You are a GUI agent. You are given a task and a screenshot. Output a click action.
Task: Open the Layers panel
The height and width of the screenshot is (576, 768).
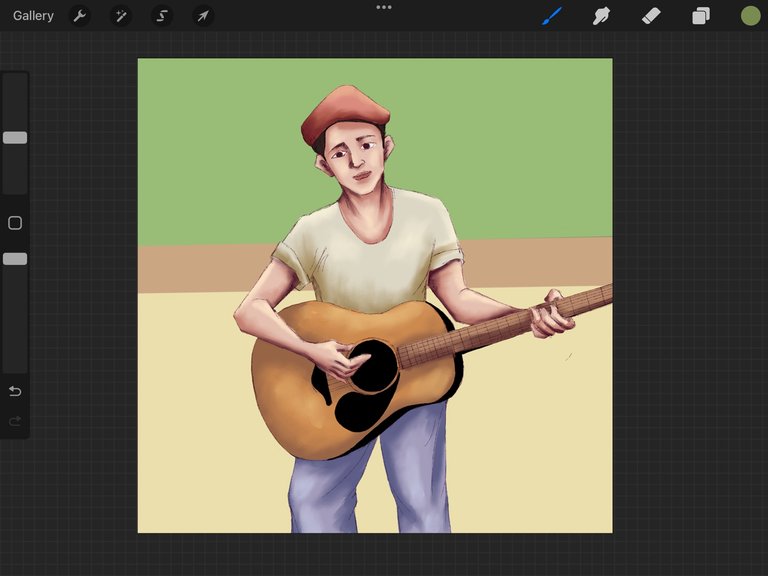(x=701, y=16)
